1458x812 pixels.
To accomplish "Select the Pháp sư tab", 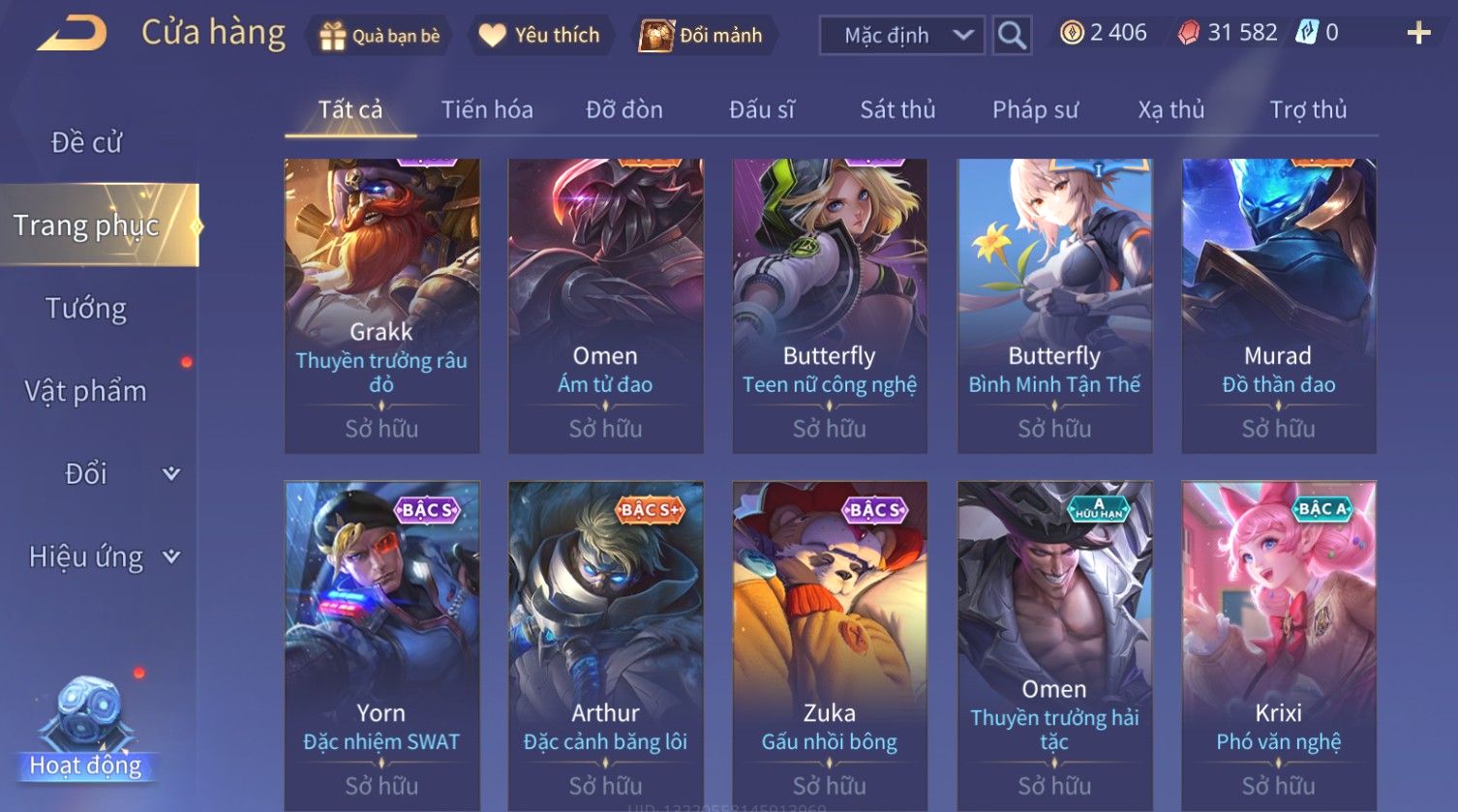I will point(1035,109).
